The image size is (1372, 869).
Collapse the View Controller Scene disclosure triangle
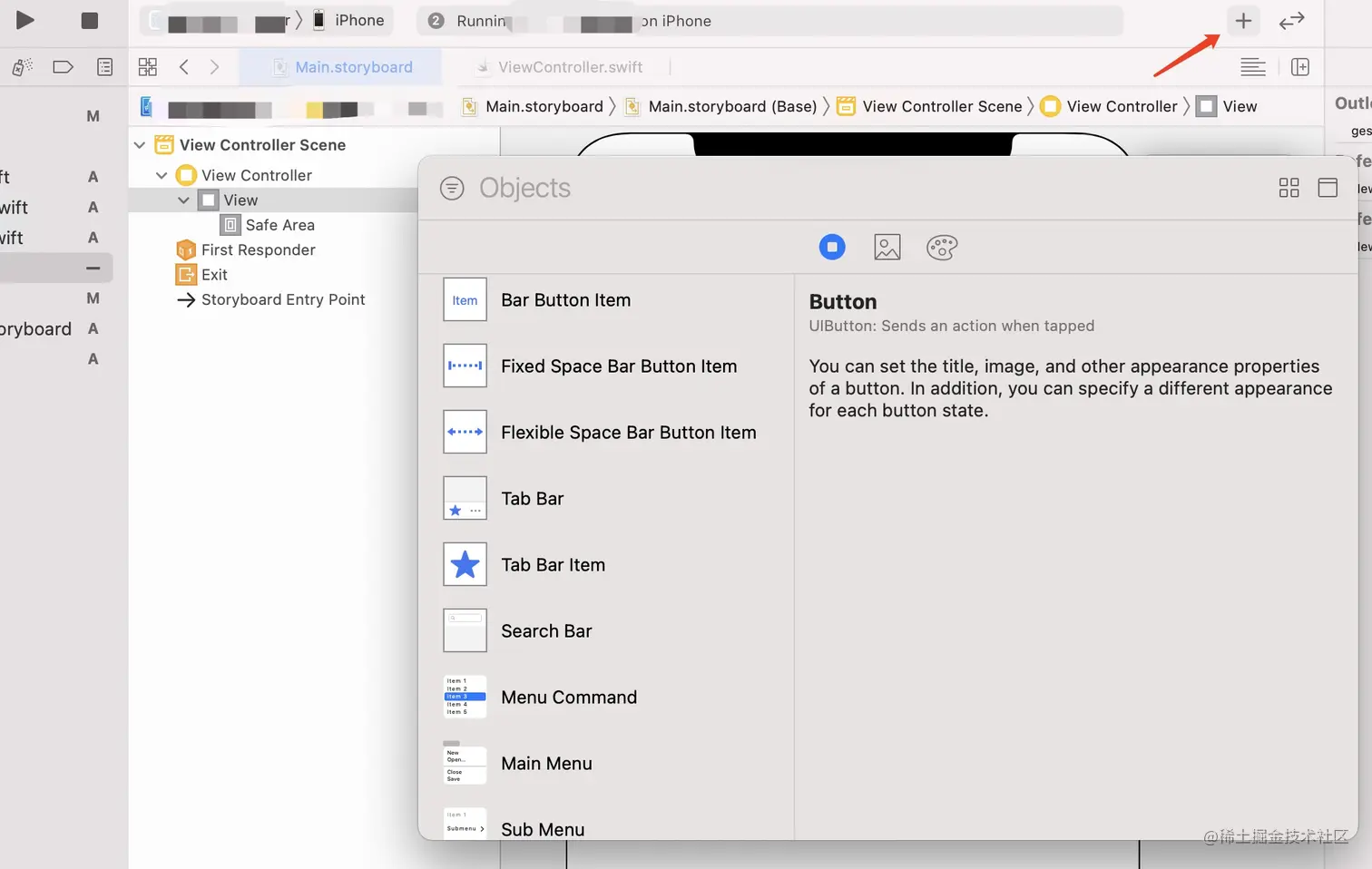(140, 145)
